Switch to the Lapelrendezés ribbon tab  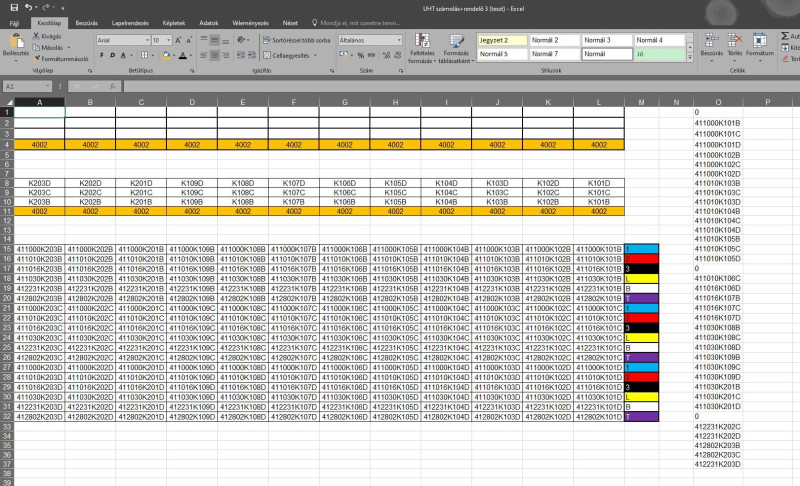tap(130, 23)
